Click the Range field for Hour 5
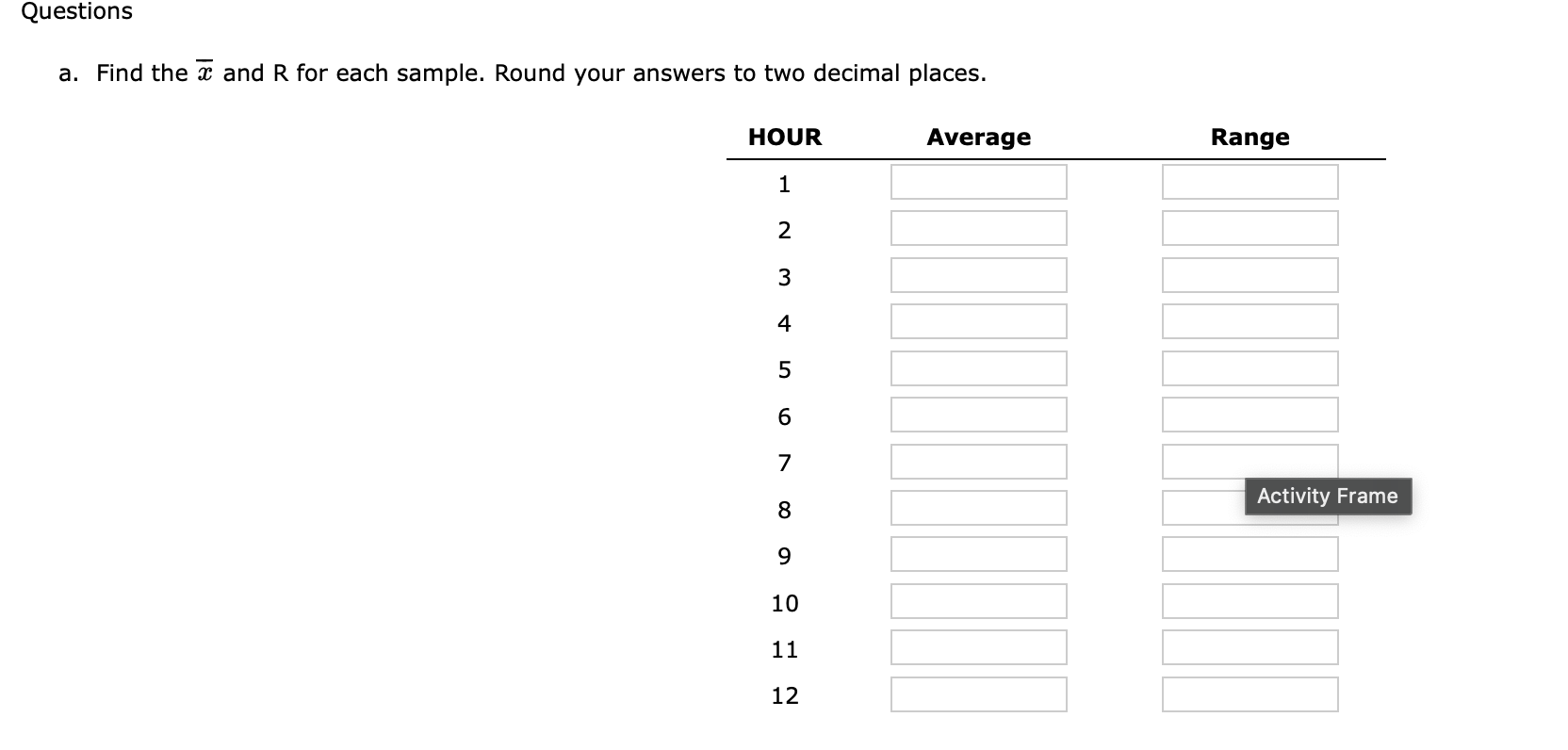This screenshot has height=750, width=1568. click(1250, 367)
